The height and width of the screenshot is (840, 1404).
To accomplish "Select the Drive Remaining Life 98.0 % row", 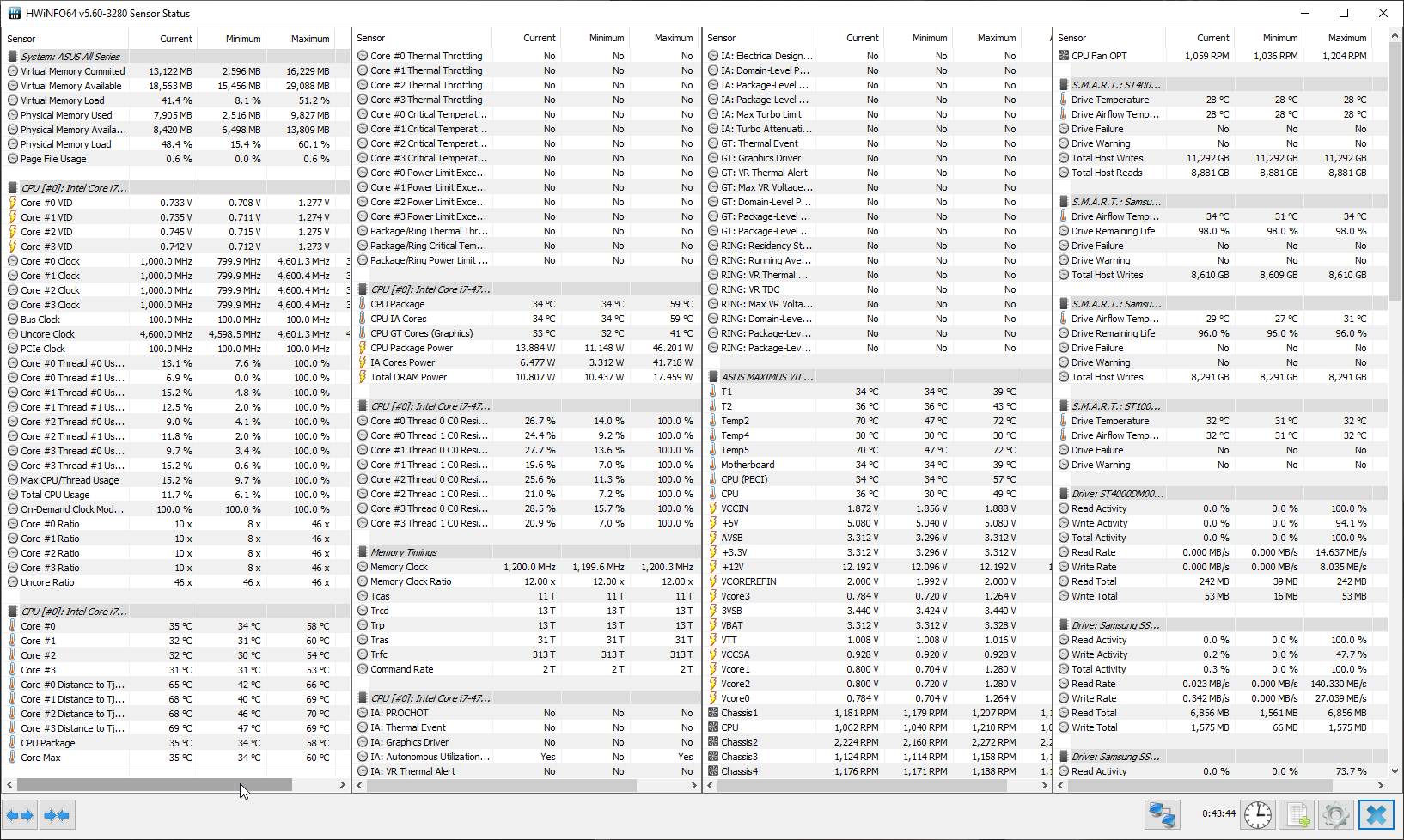I will click(1113, 231).
